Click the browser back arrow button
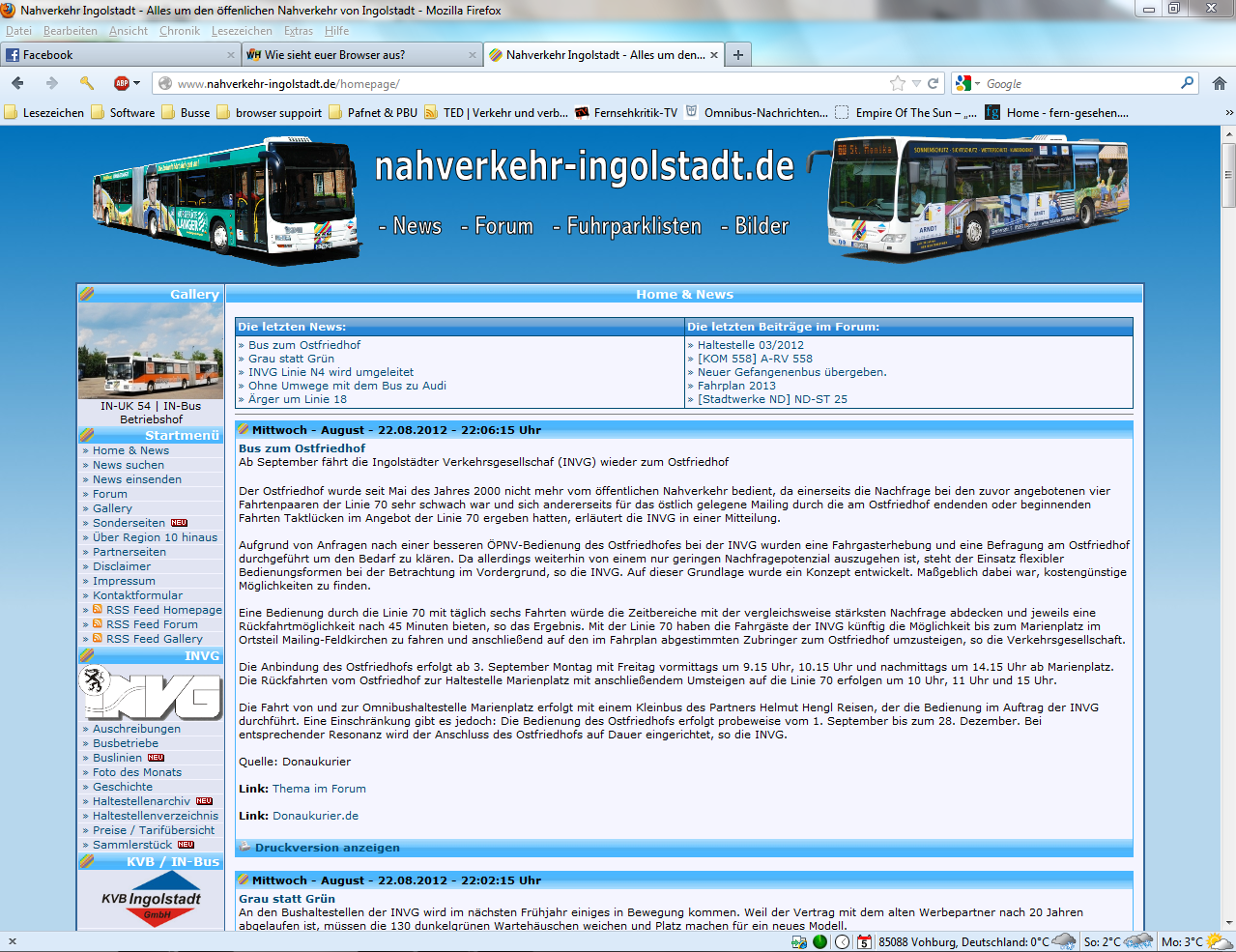The image size is (1236, 952). tap(17, 83)
